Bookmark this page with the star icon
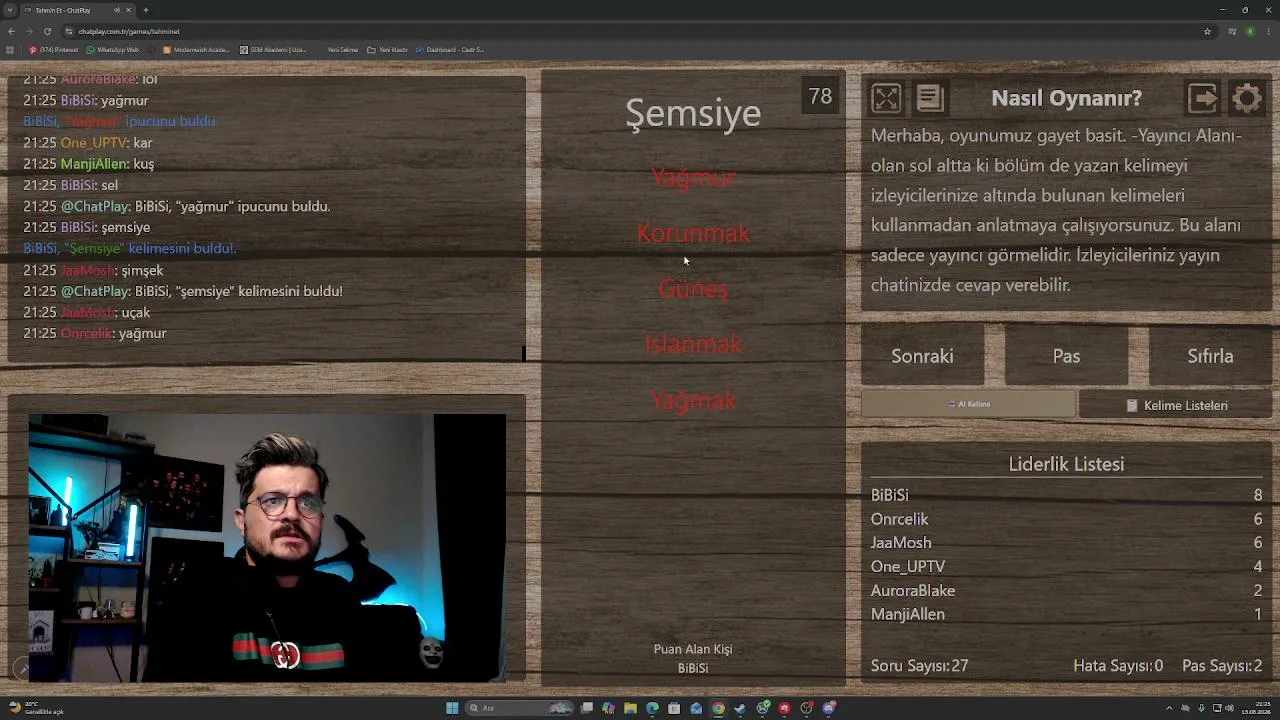The image size is (1280, 720). coord(1207,31)
